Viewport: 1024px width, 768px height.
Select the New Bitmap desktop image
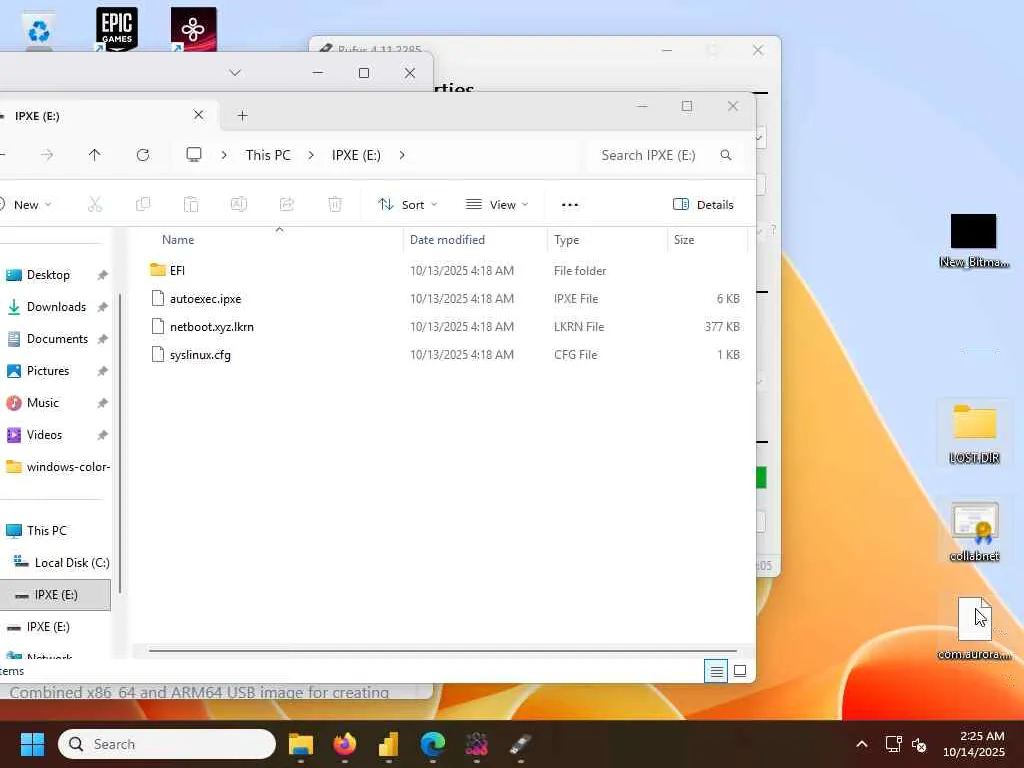(x=974, y=241)
